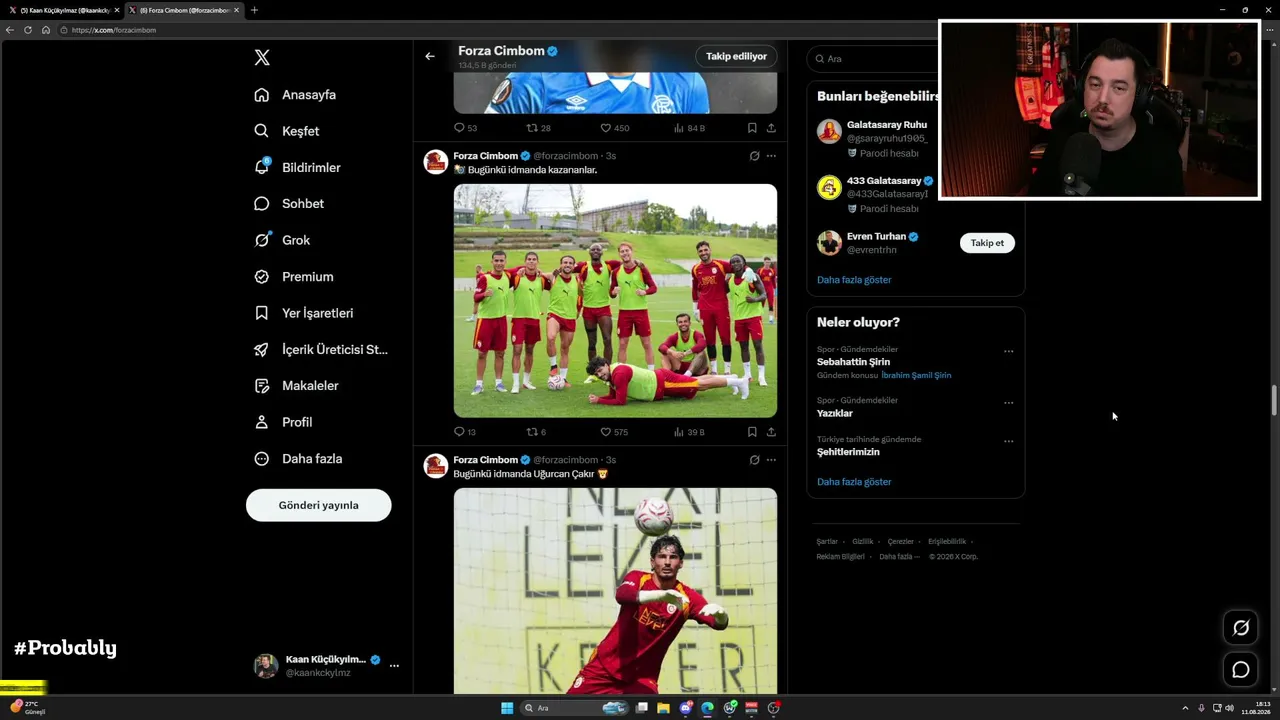Screen dimensions: 1280x720
Task: Open Grok actions on 'Bugünkü idmanda kazananlar' post
Action: click(754, 156)
